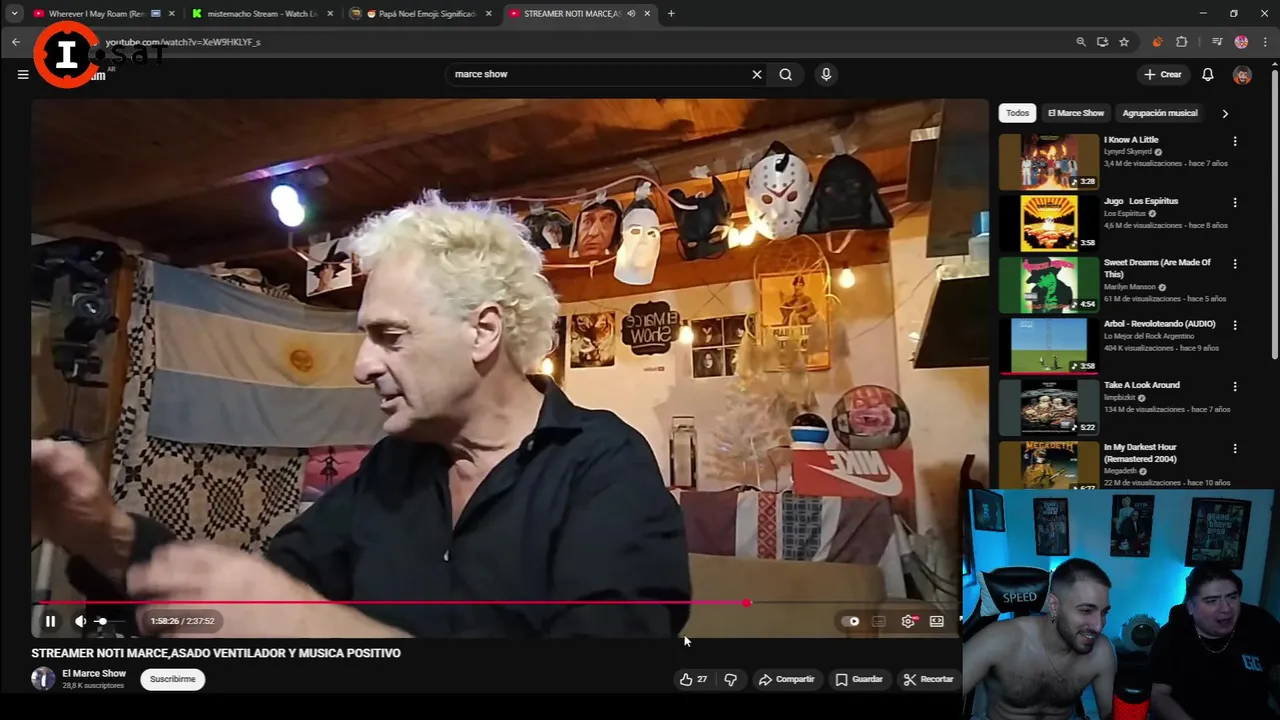Pause the YouTube video
The width and height of the screenshot is (1280, 720).
50,621
